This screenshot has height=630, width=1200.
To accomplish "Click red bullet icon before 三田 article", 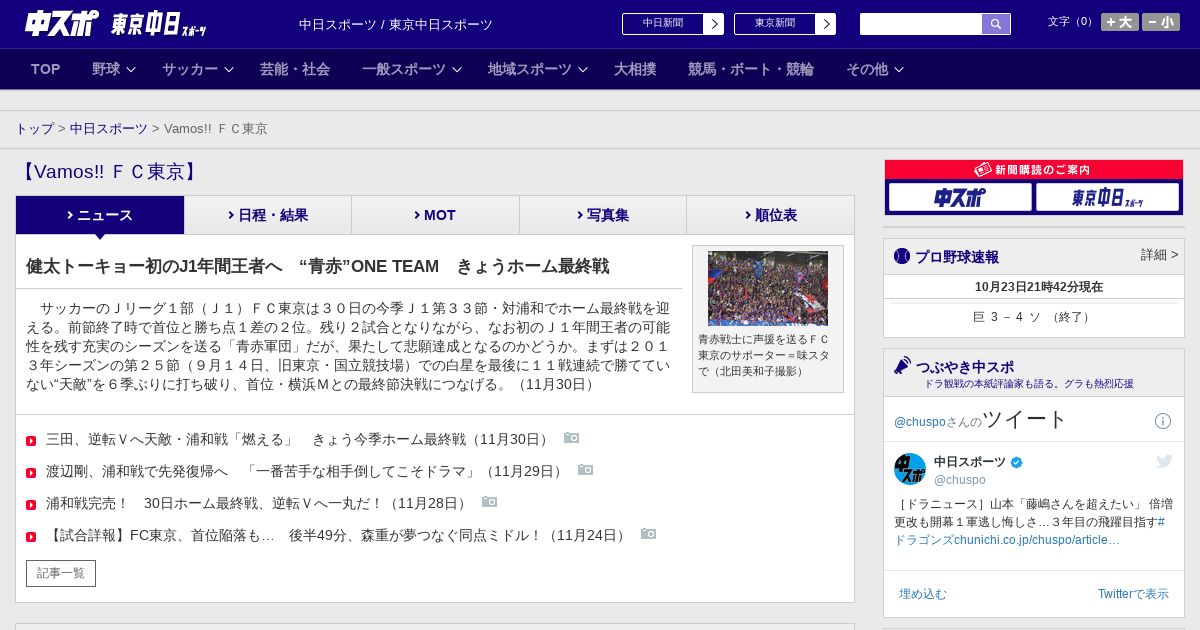I will coord(31,441).
